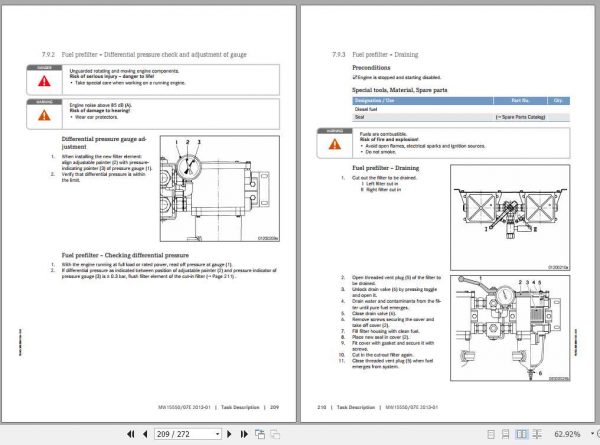The height and width of the screenshot is (445, 600).
Task: Click the section heading 7.9.3 Fuel prefilter – Draining
Action: [375, 54]
